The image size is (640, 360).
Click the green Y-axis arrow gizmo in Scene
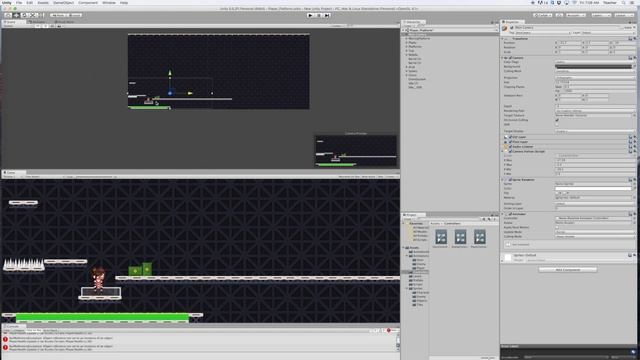point(170,73)
